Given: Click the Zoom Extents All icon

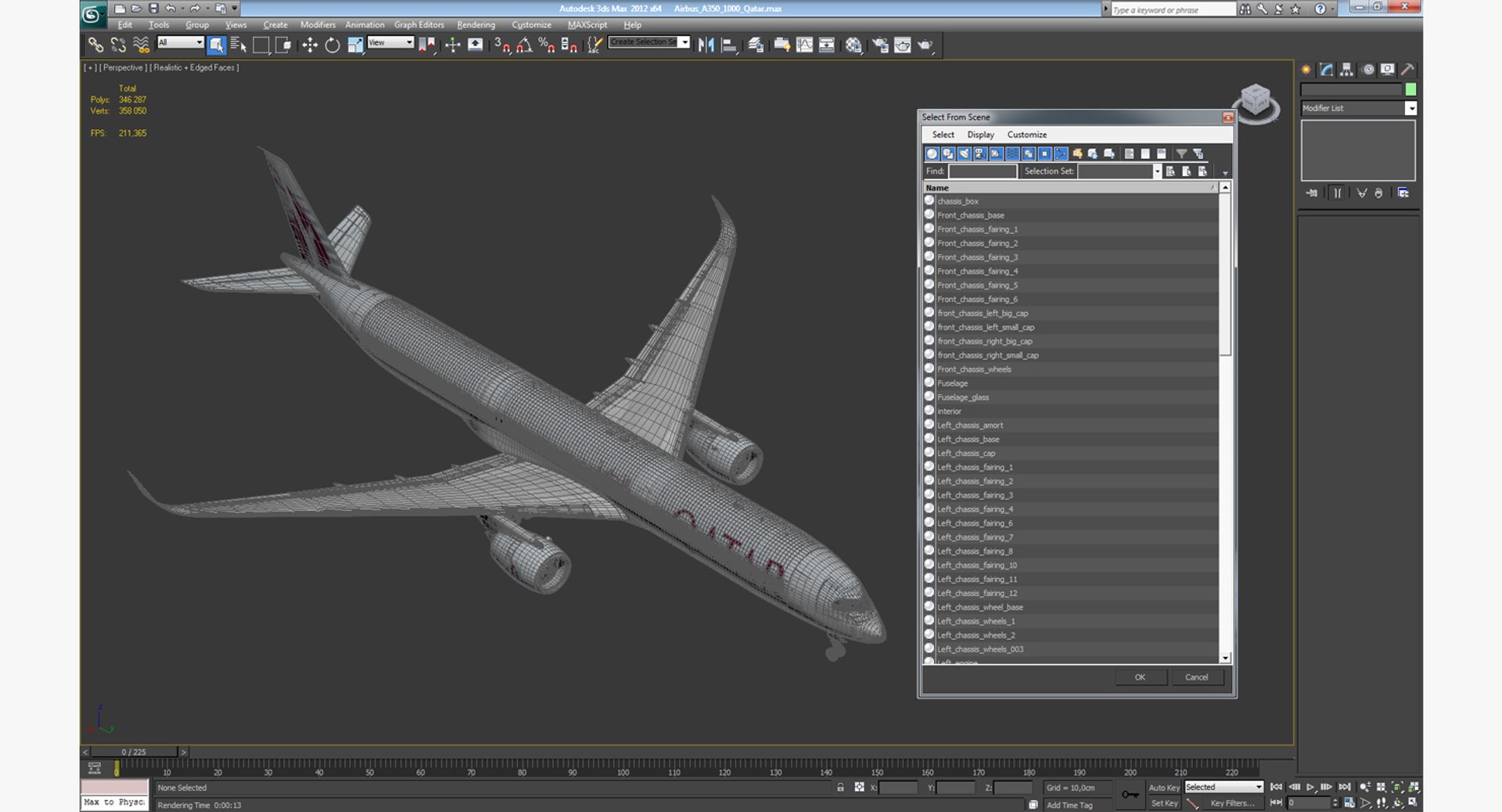Looking at the screenshot, I should (1414, 787).
